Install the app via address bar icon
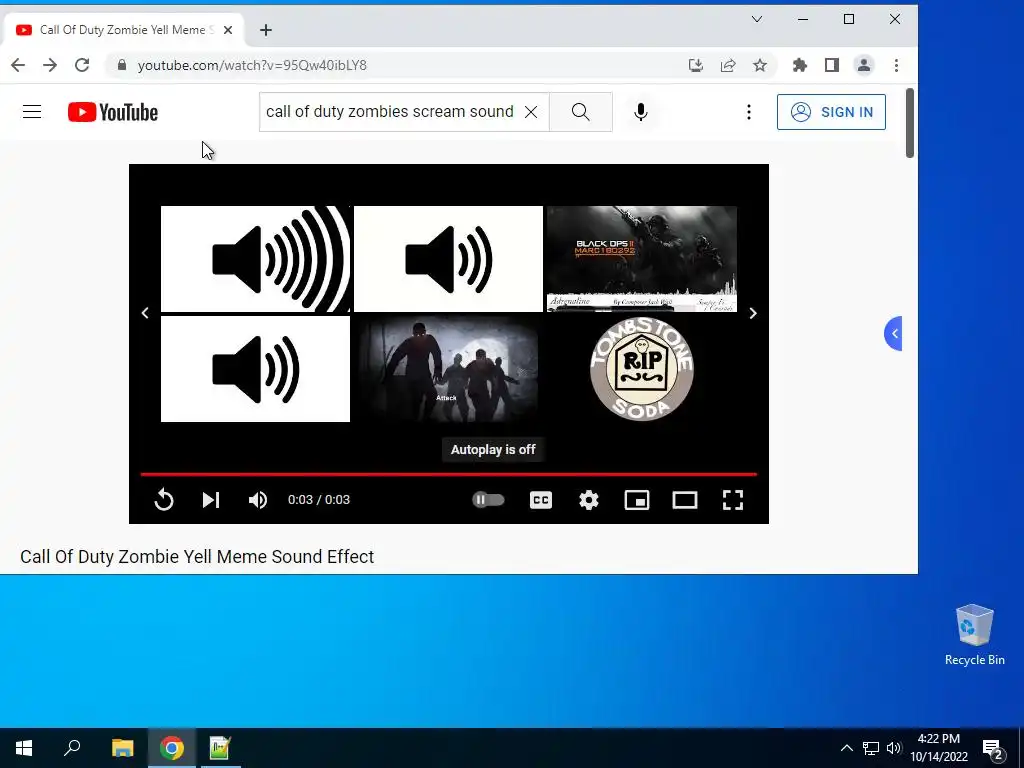This screenshot has width=1024, height=768. (696, 65)
